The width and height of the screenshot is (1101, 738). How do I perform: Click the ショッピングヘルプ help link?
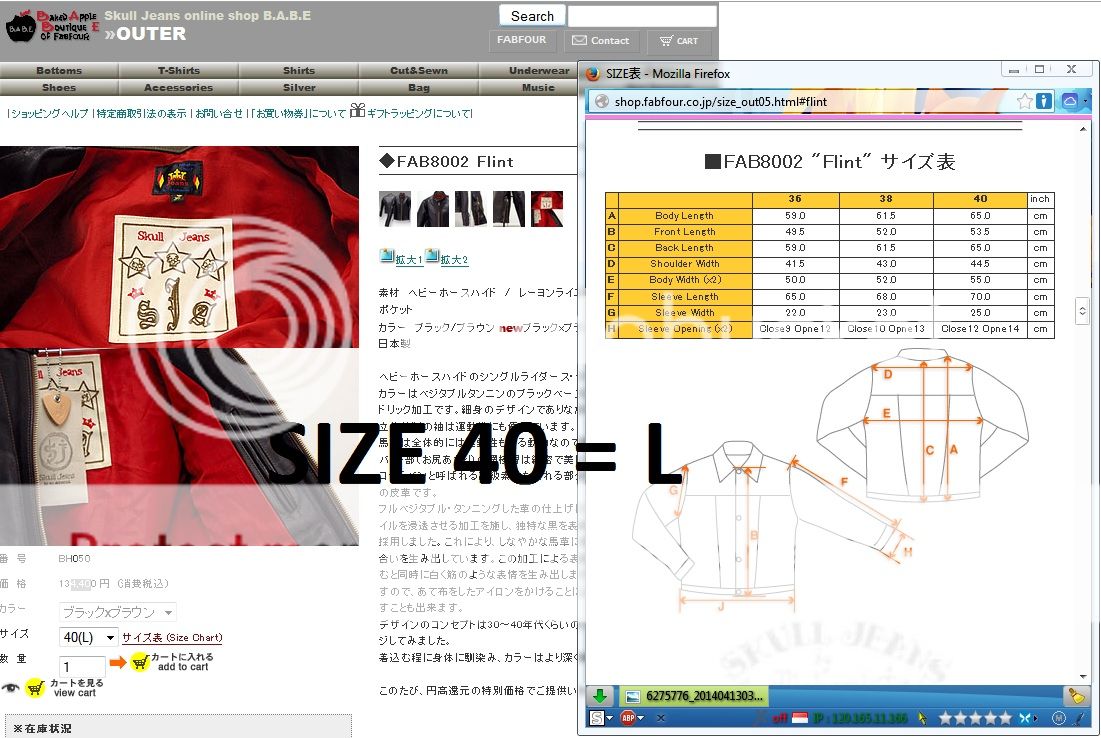pos(50,113)
